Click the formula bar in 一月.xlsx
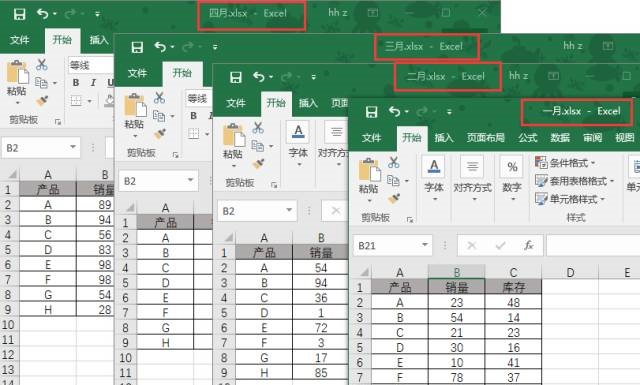This screenshot has height=385, width=640. 593,245
